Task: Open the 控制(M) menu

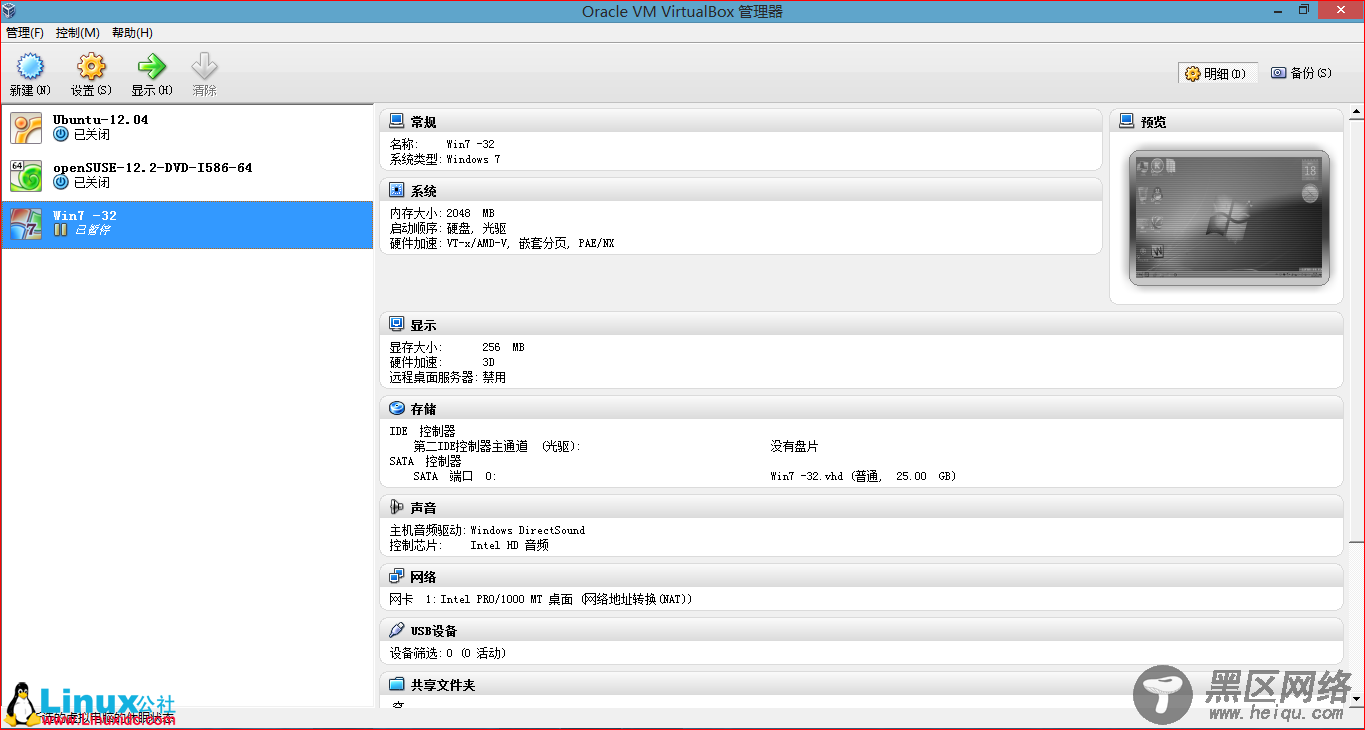Action: (x=78, y=33)
